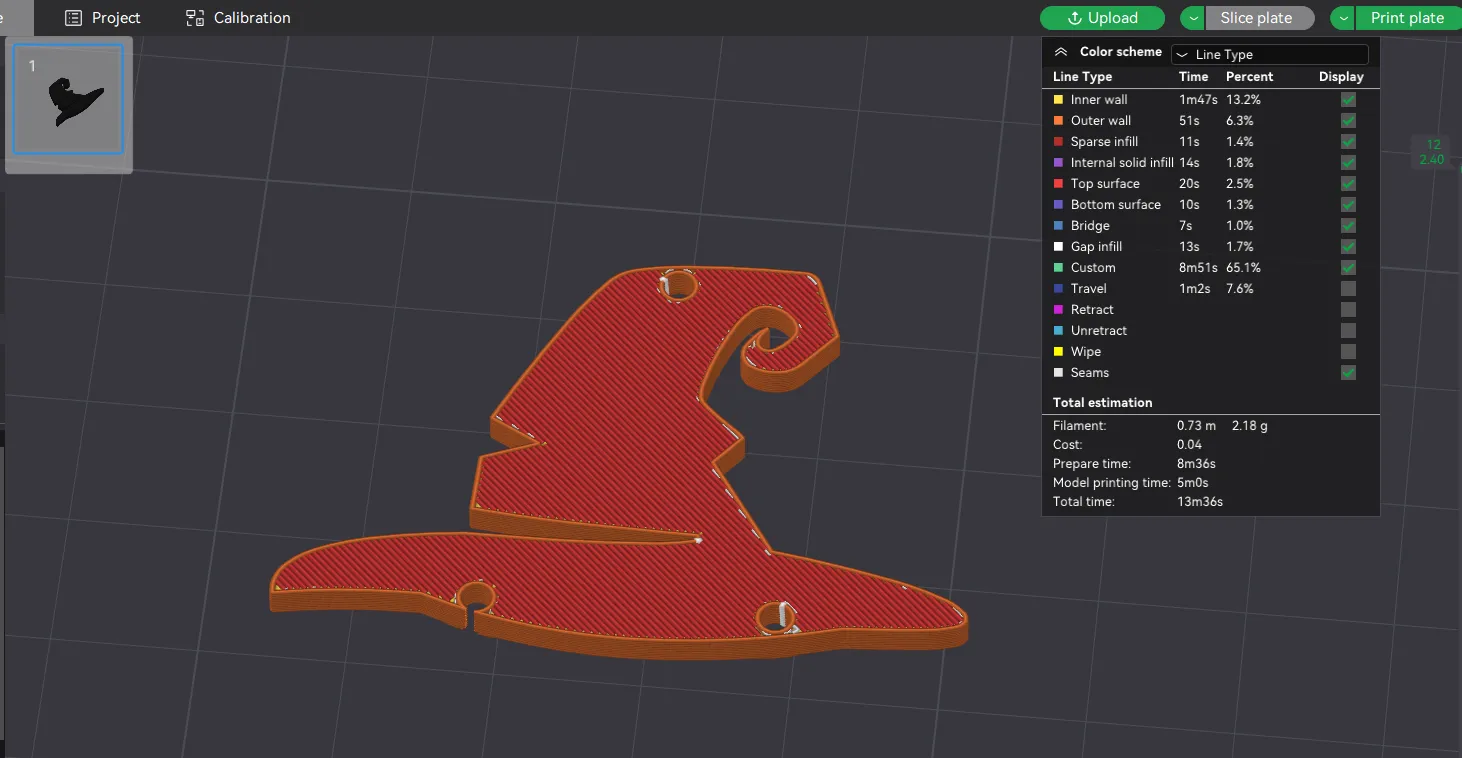The height and width of the screenshot is (758, 1462).
Task: Show Retract points in the preview
Action: click(1348, 310)
